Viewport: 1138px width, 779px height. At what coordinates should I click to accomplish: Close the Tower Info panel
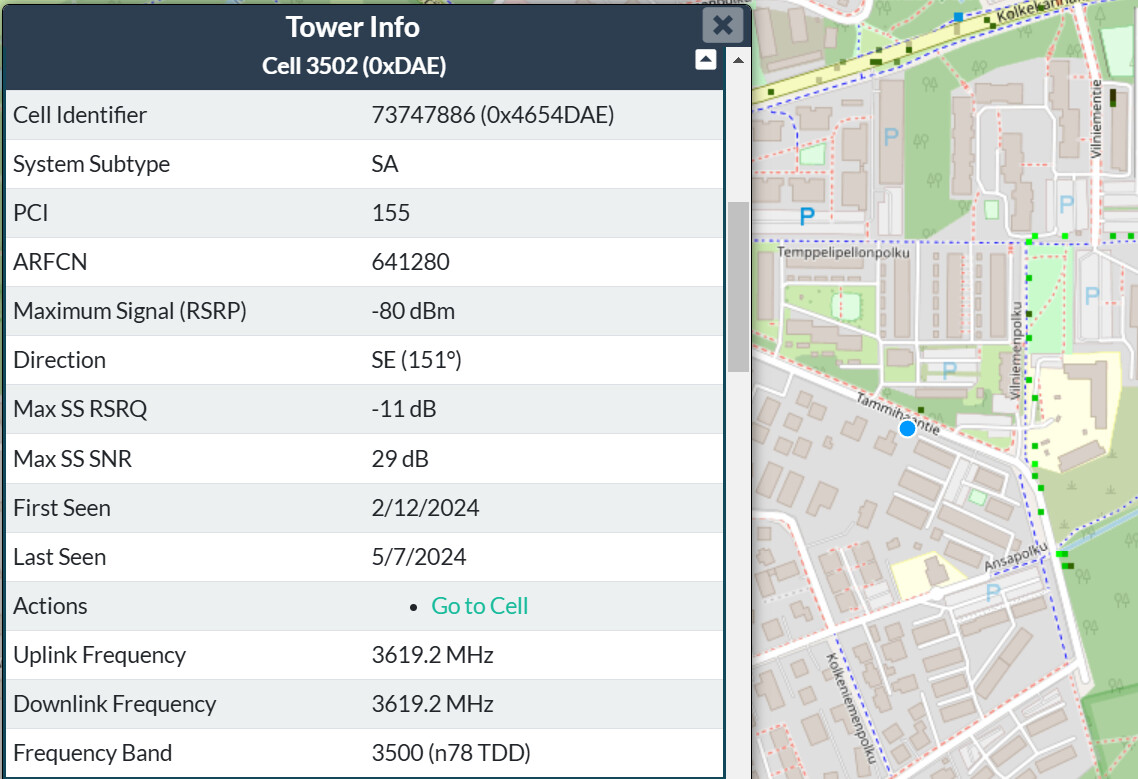pyautogui.click(x=722, y=25)
